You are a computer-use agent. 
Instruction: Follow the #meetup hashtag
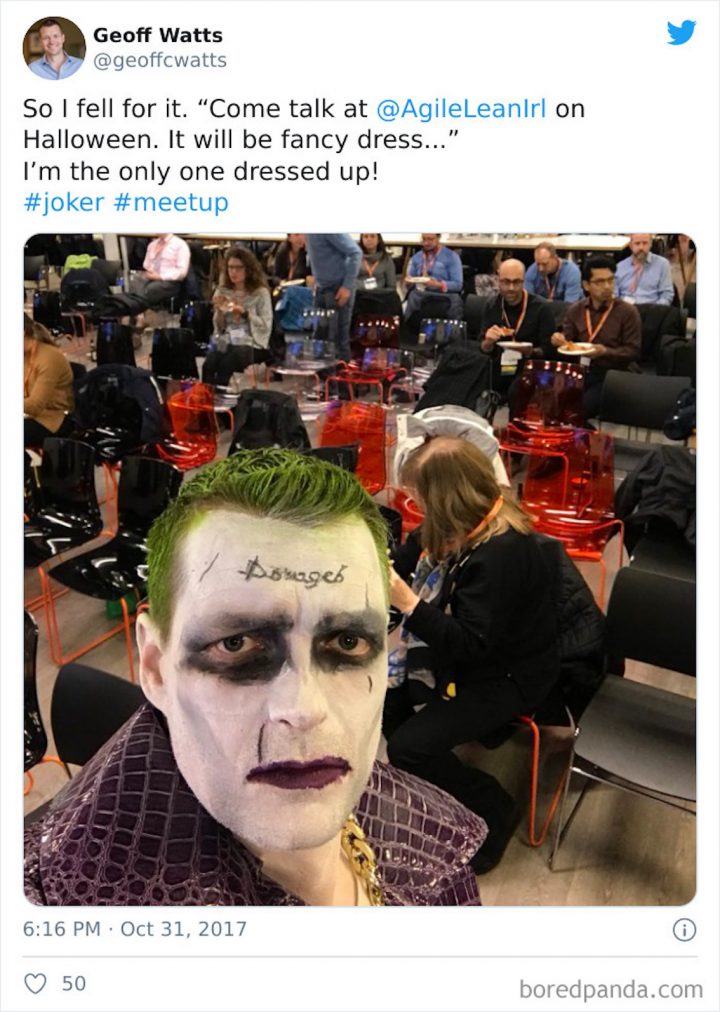(171, 203)
